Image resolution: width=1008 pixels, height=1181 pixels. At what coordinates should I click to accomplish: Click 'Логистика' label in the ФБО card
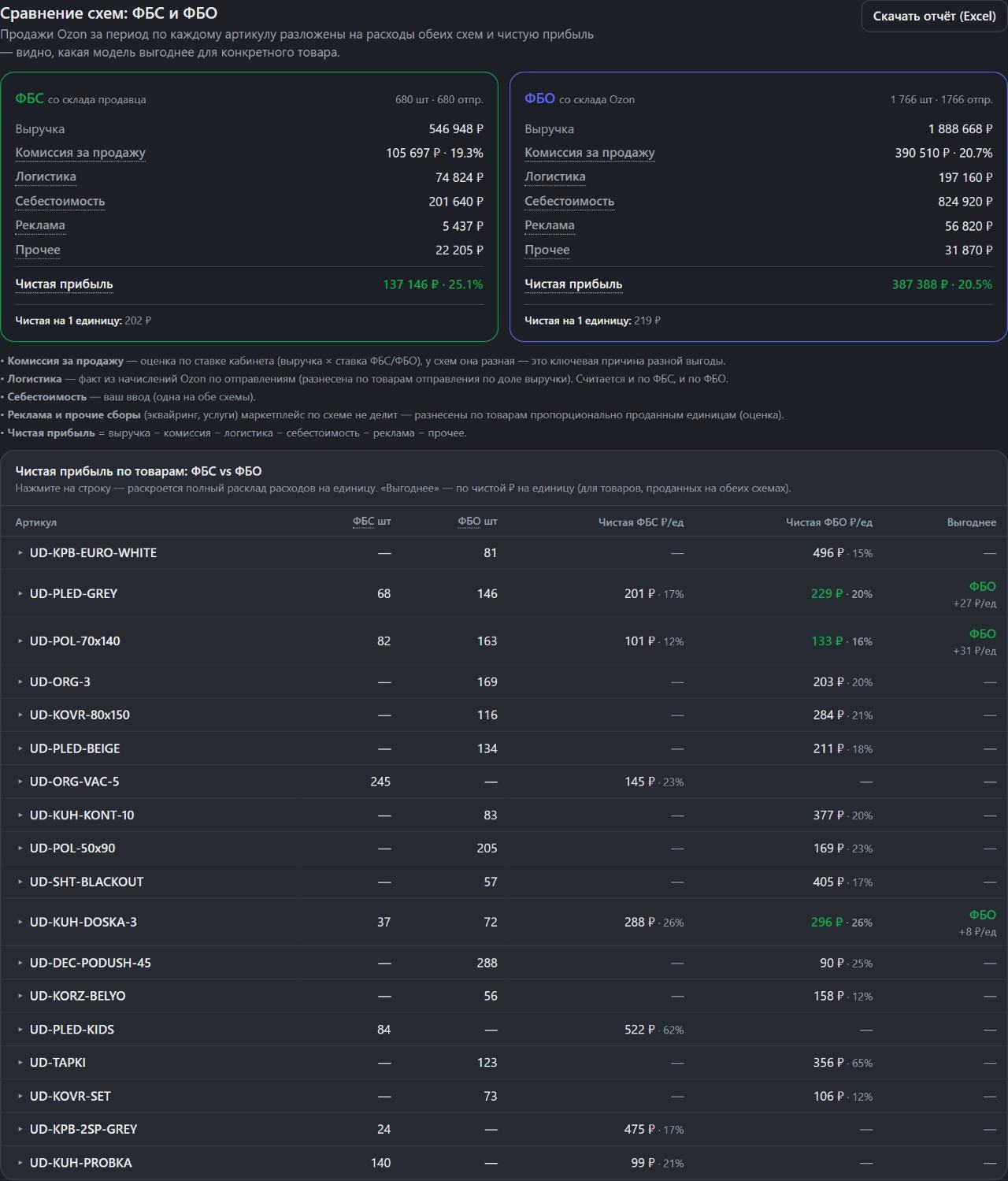(x=555, y=176)
